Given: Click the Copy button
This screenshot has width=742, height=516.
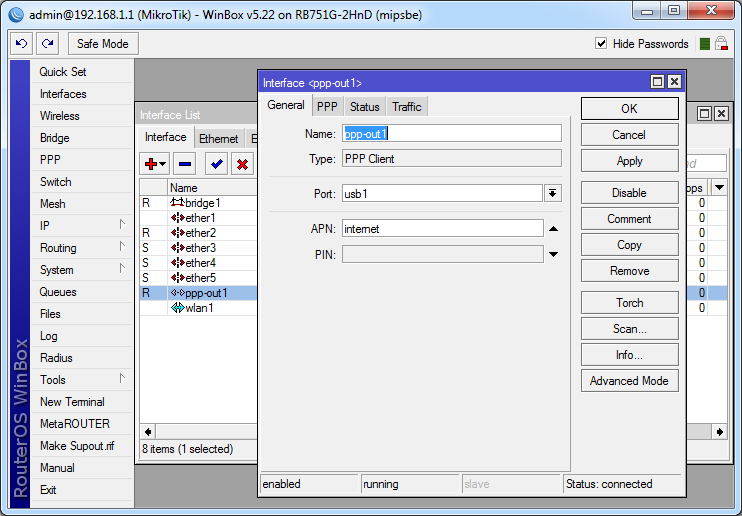Looking at the screenshot, I should click(x=629, y=245).
